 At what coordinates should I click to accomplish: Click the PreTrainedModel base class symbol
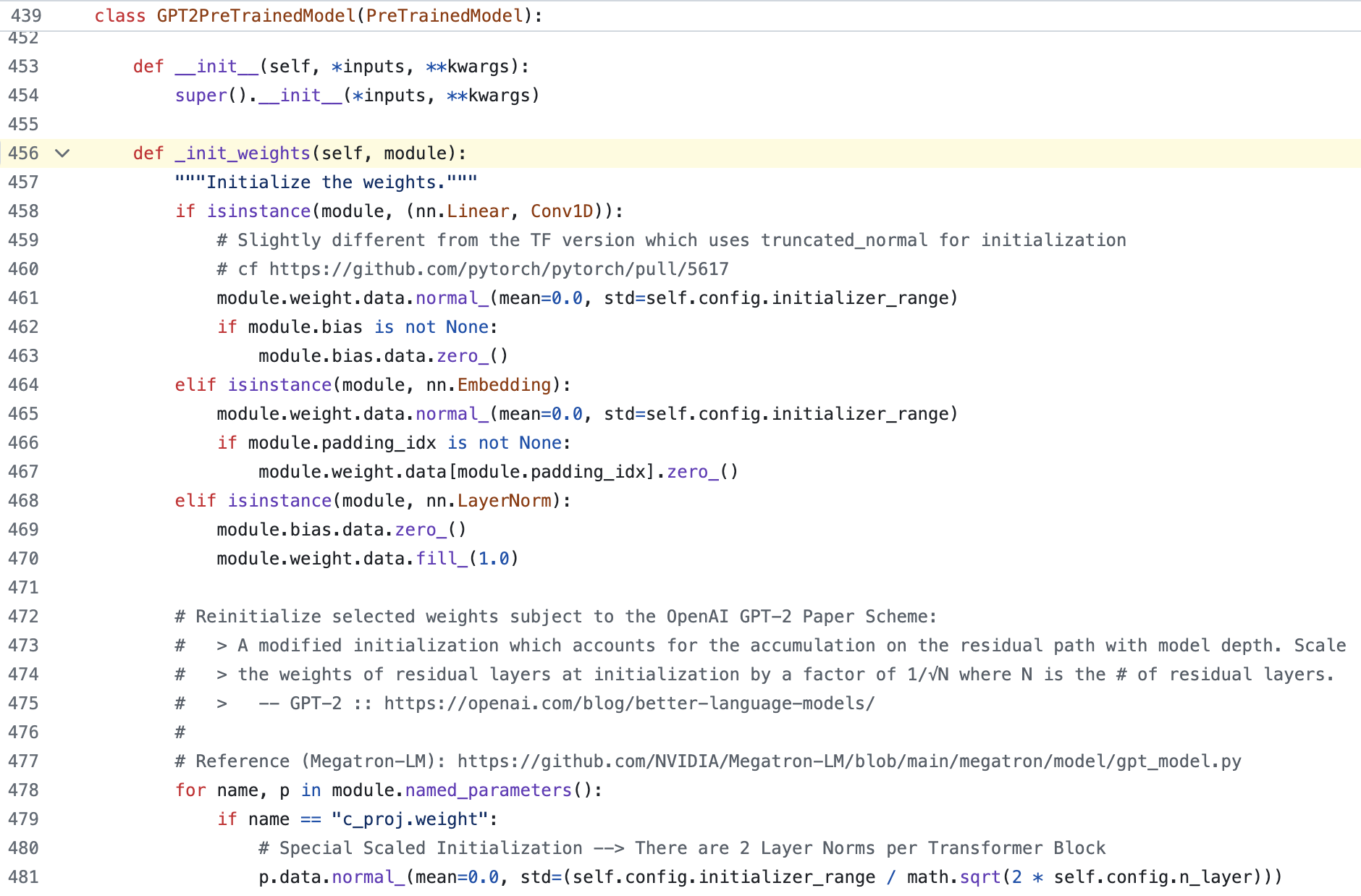coord(444,16)
